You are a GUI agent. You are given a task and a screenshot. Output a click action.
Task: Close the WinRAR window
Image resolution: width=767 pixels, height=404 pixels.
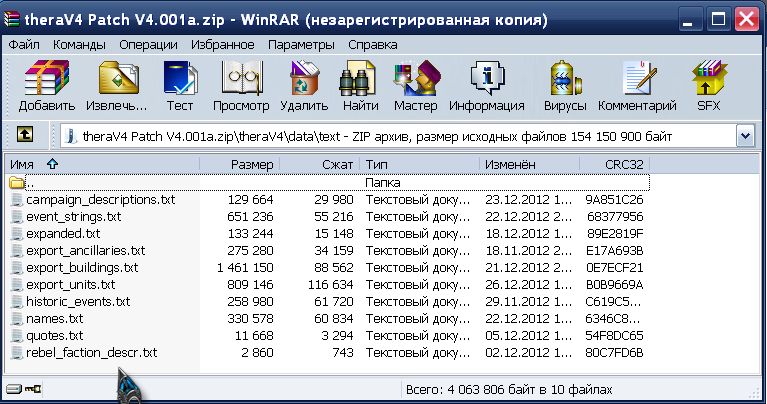coord(747,20)
